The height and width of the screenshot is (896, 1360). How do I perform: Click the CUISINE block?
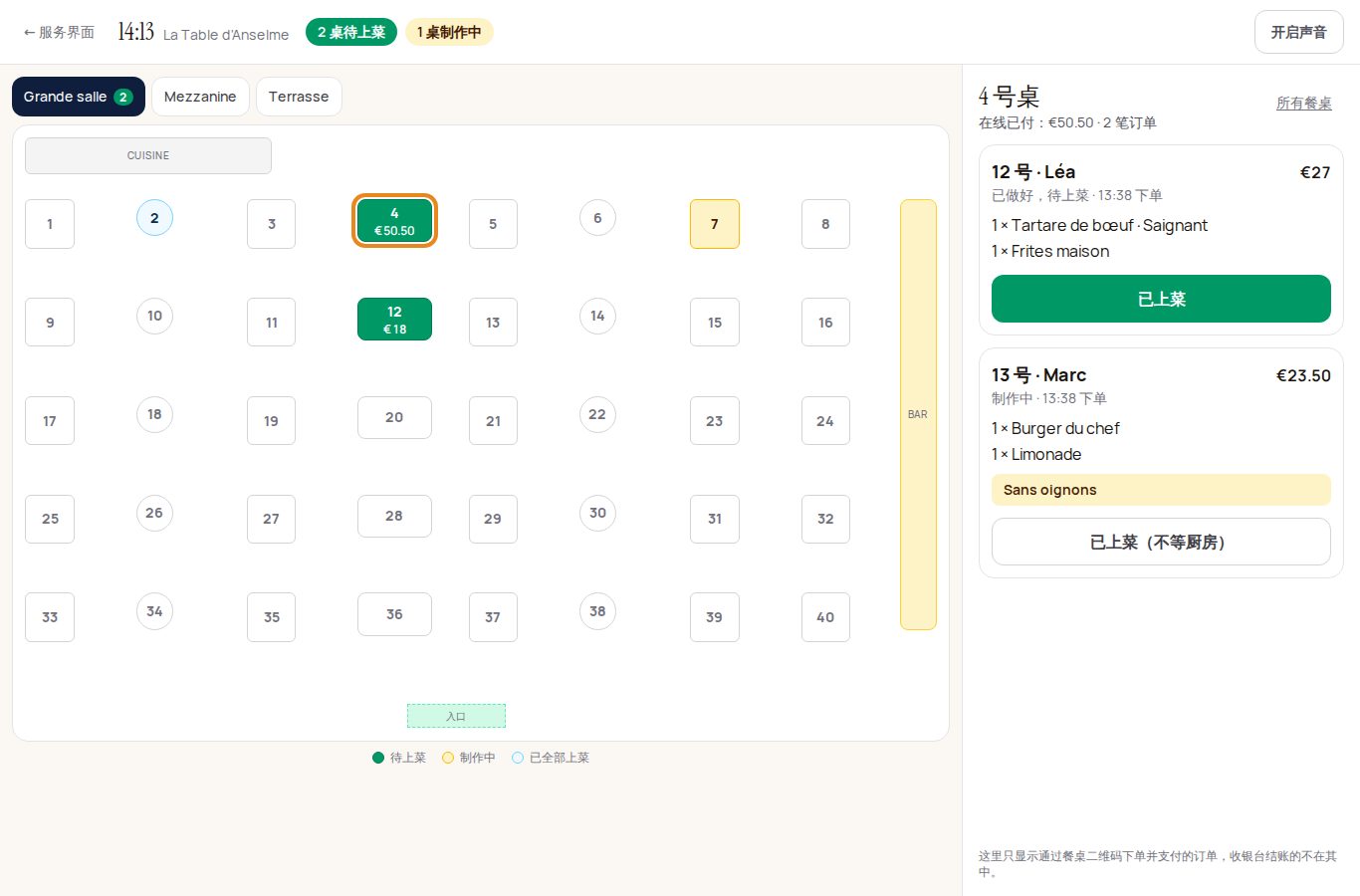[148, 155]
